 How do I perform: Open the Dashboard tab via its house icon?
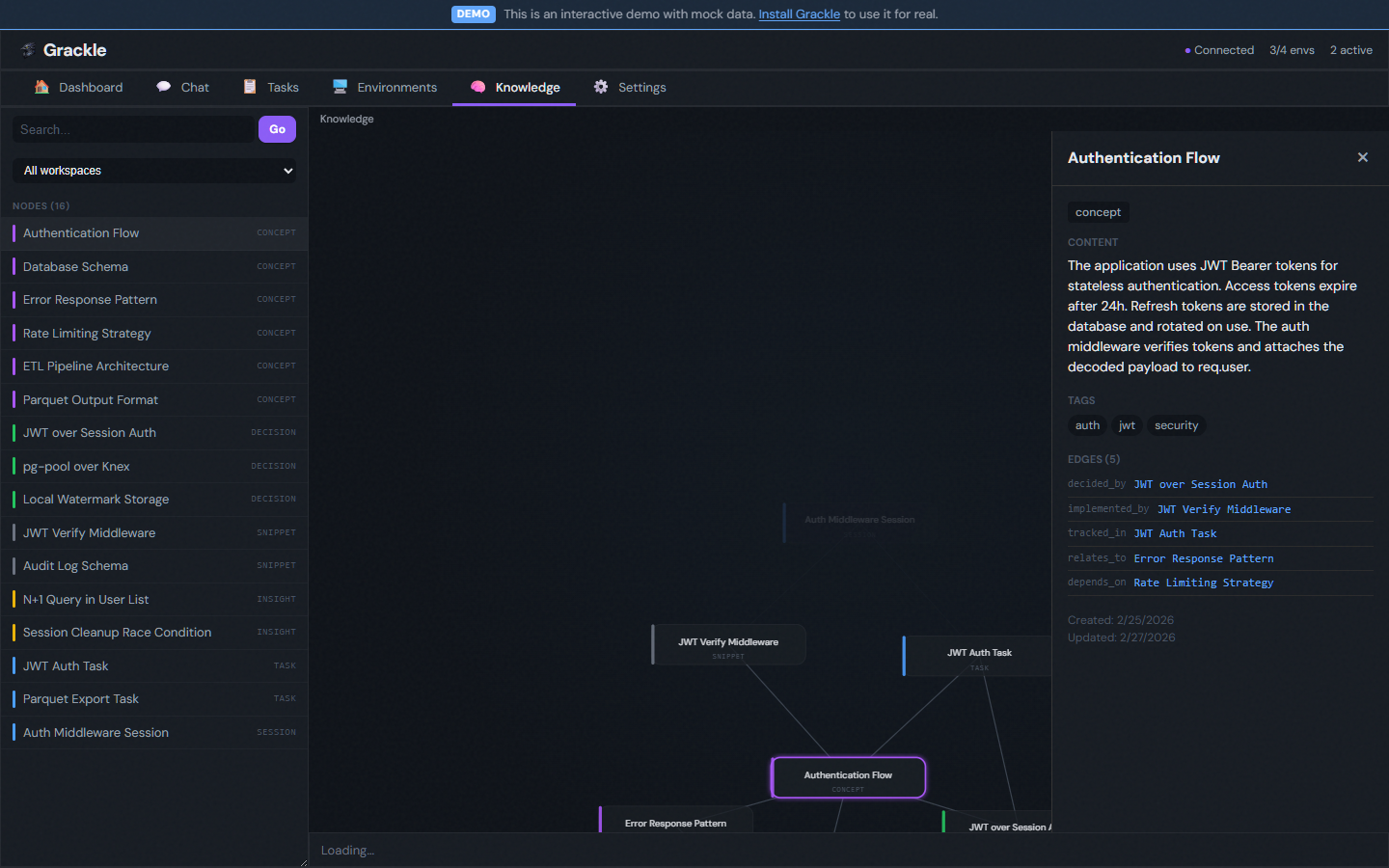42,87
